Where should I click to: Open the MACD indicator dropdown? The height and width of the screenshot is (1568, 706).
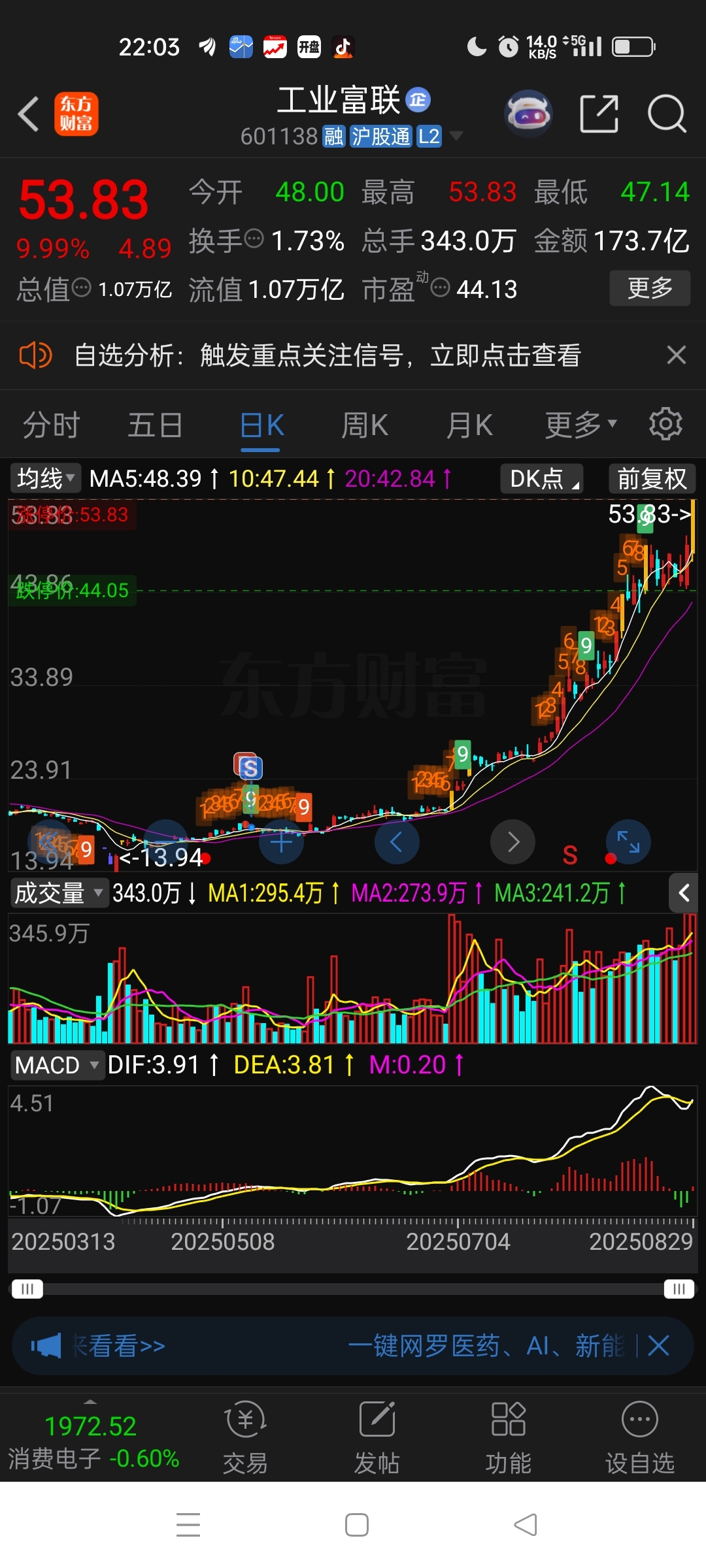coord(57,1065)
